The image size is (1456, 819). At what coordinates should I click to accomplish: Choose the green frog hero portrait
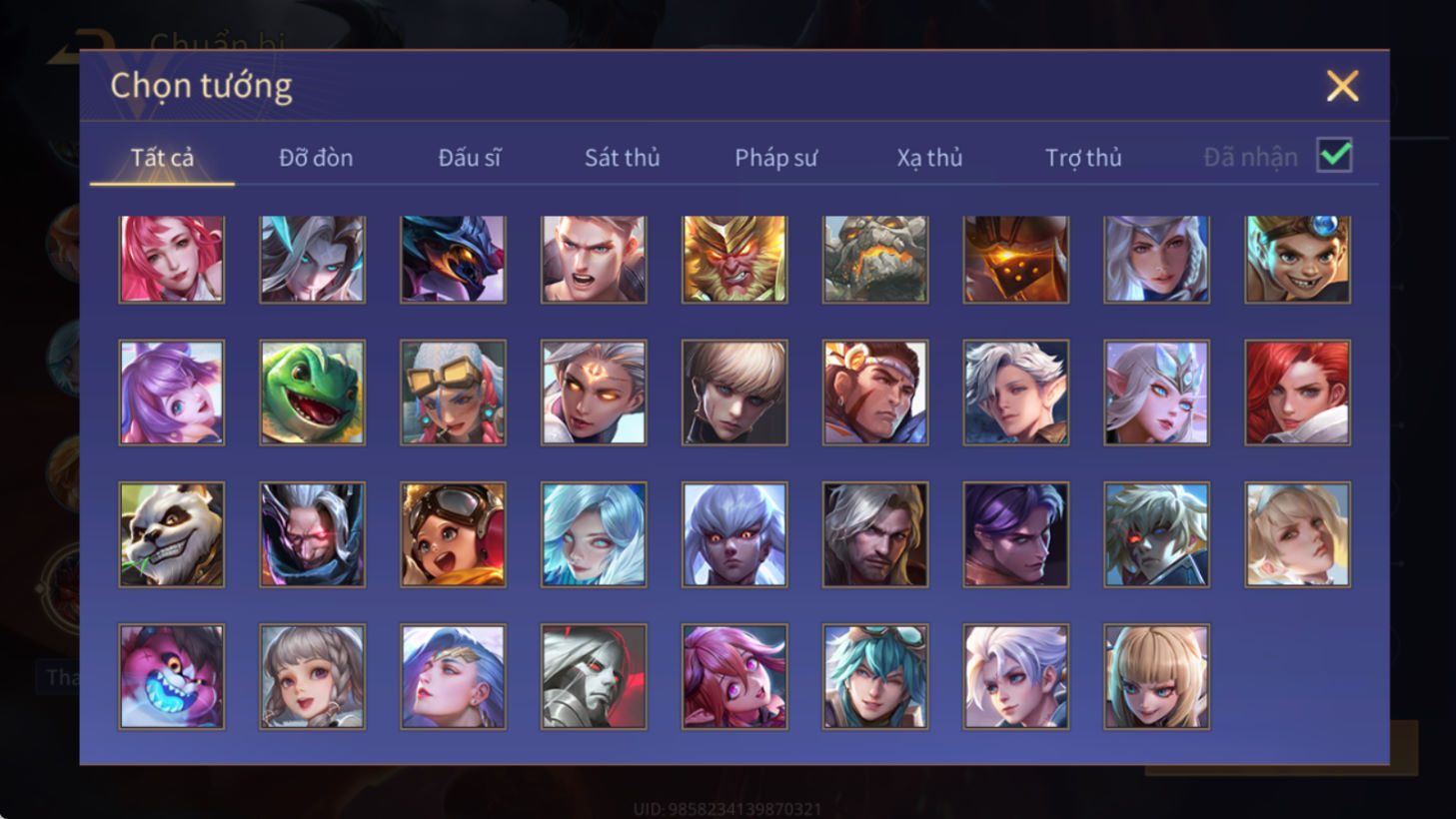point(313,393)
